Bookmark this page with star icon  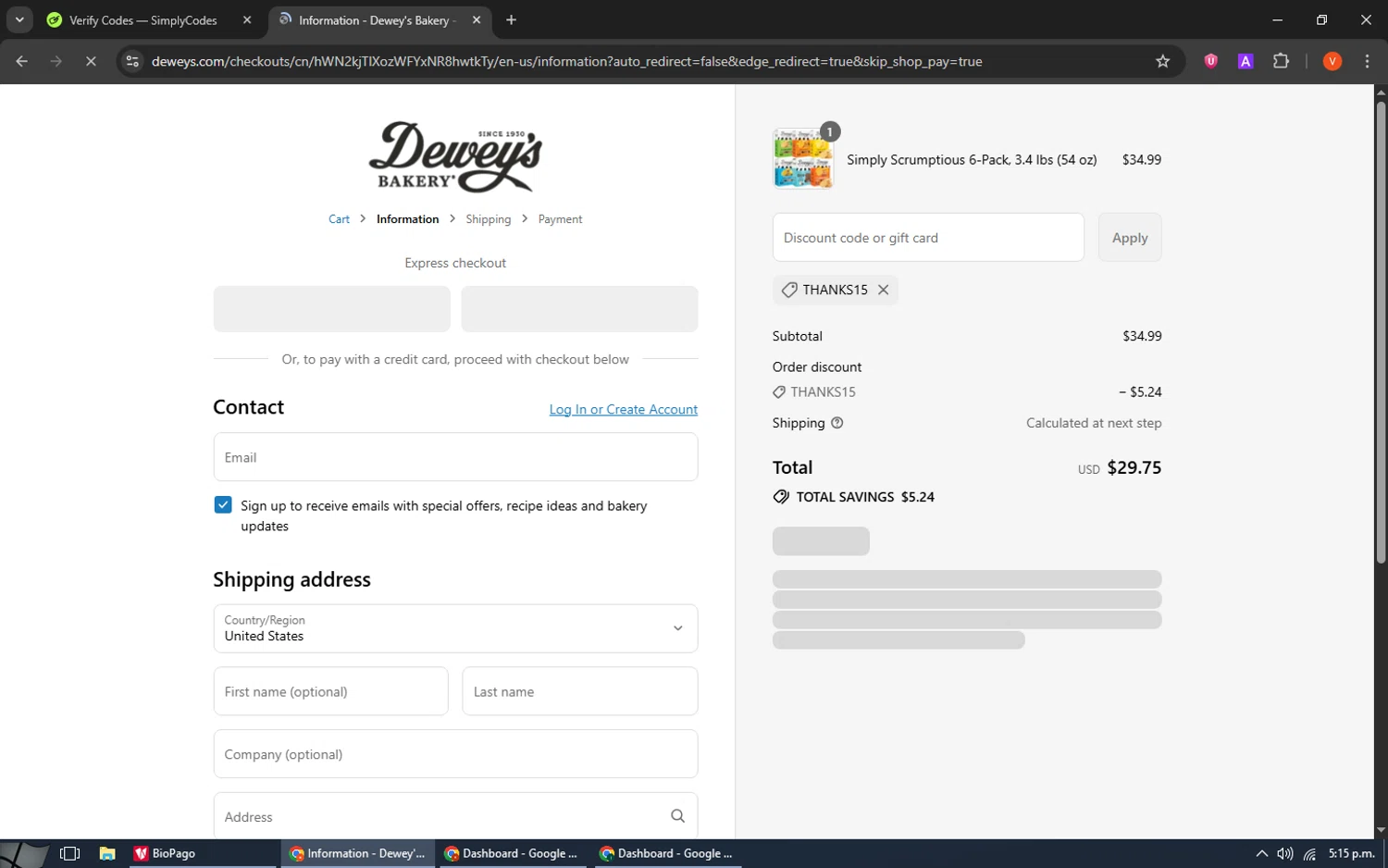pyautogui.click(x=1163, y=61)
